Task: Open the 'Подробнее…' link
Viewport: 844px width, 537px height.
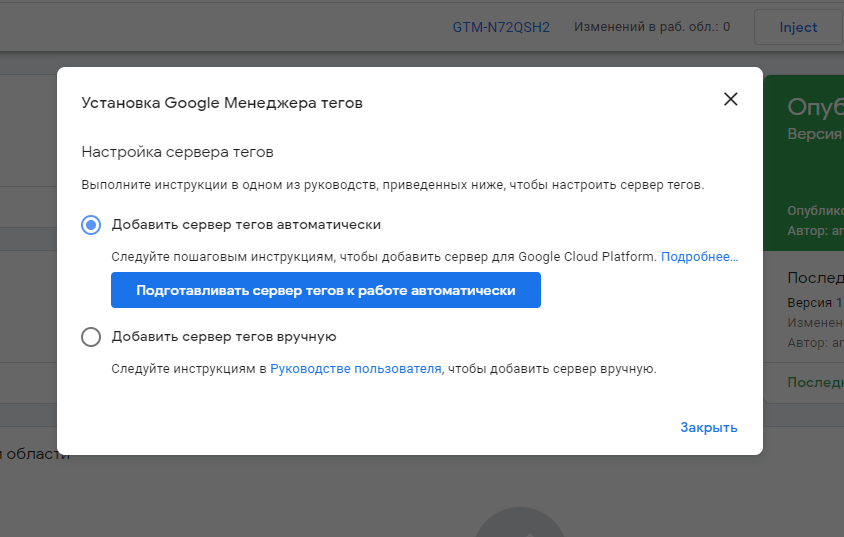Action: click(699, 257)
